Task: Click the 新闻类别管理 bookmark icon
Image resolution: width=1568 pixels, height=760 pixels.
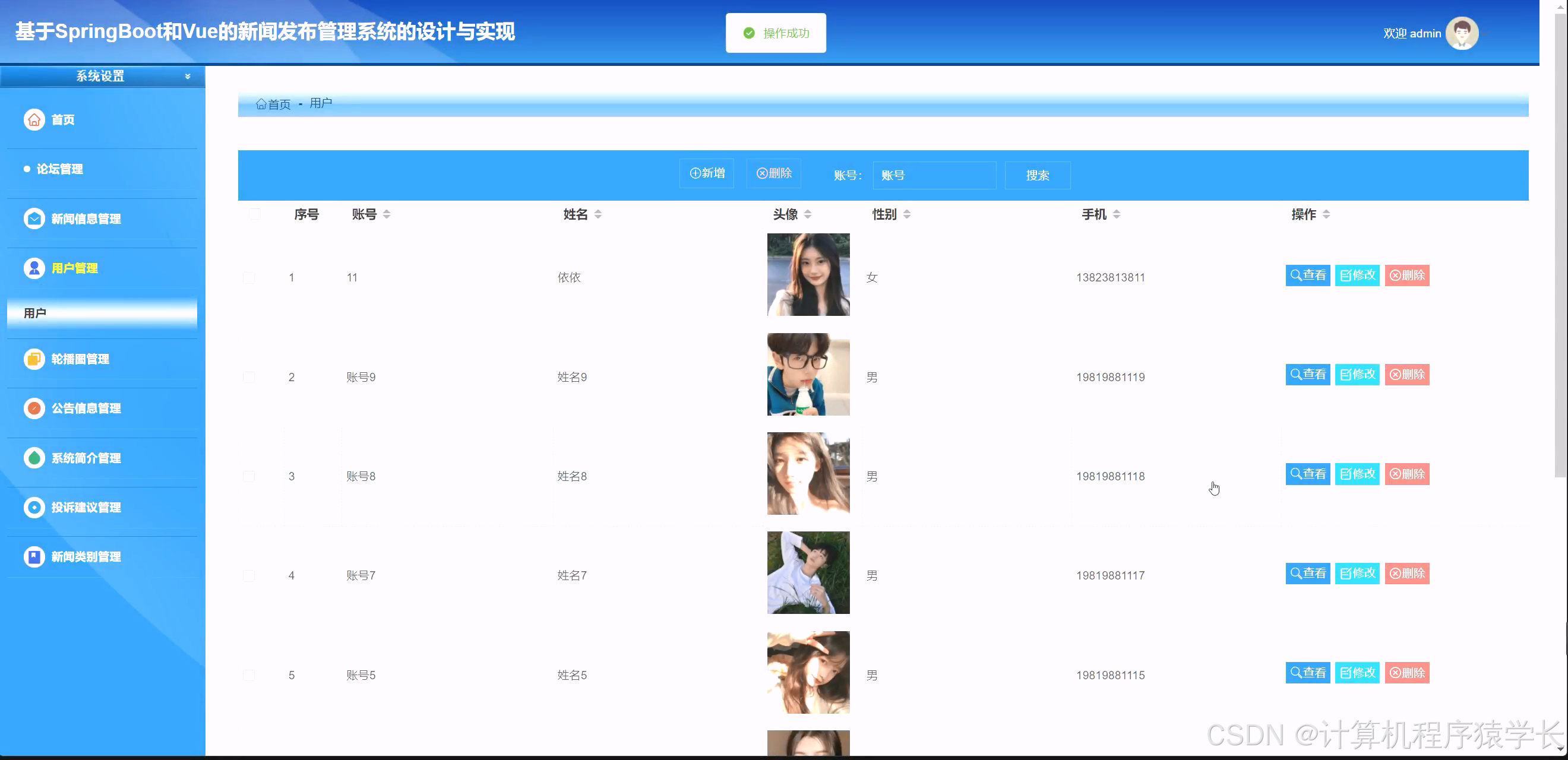Action: tap(34, 556)
